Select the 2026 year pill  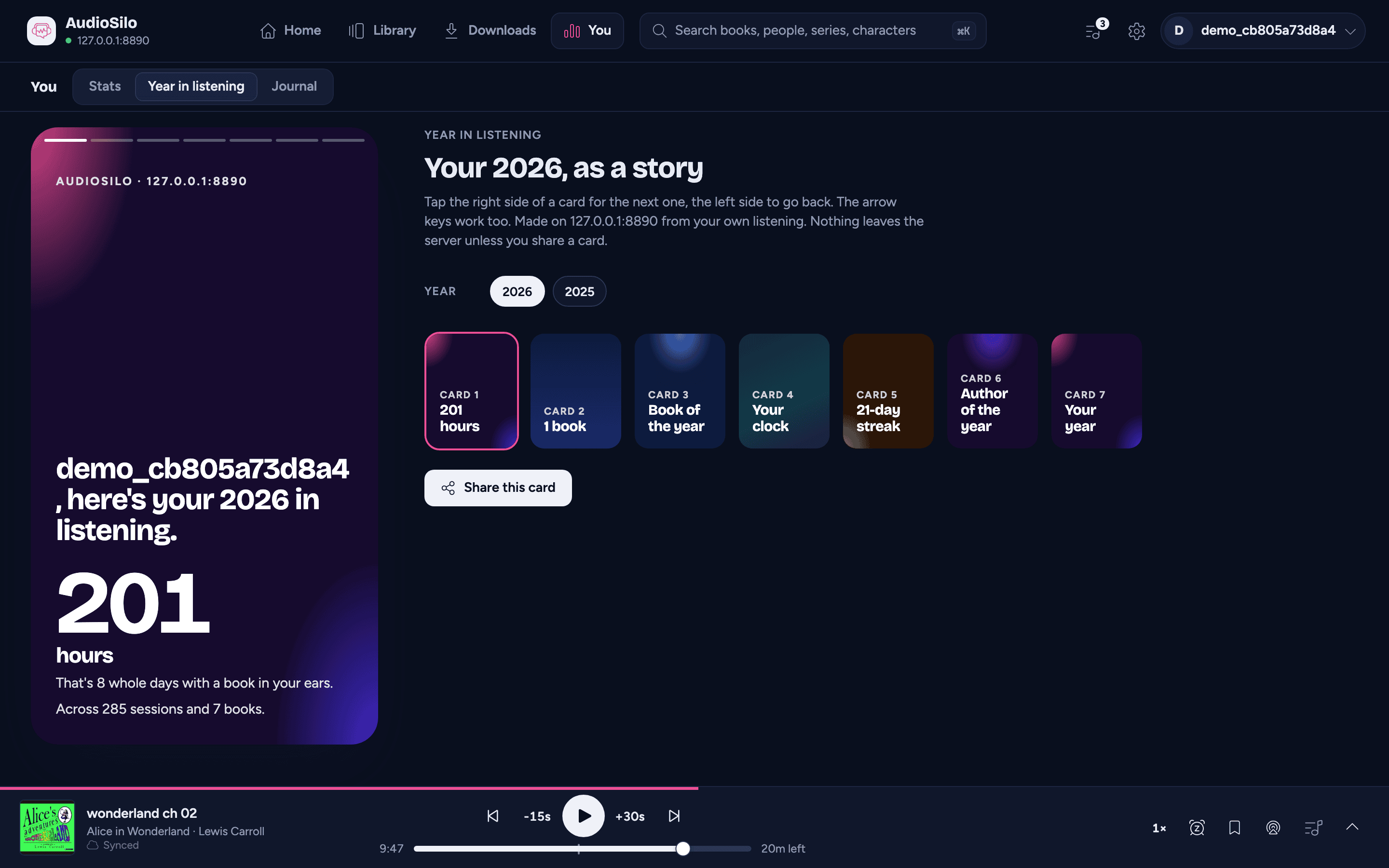pyautogui.click(x=517, y=292)
